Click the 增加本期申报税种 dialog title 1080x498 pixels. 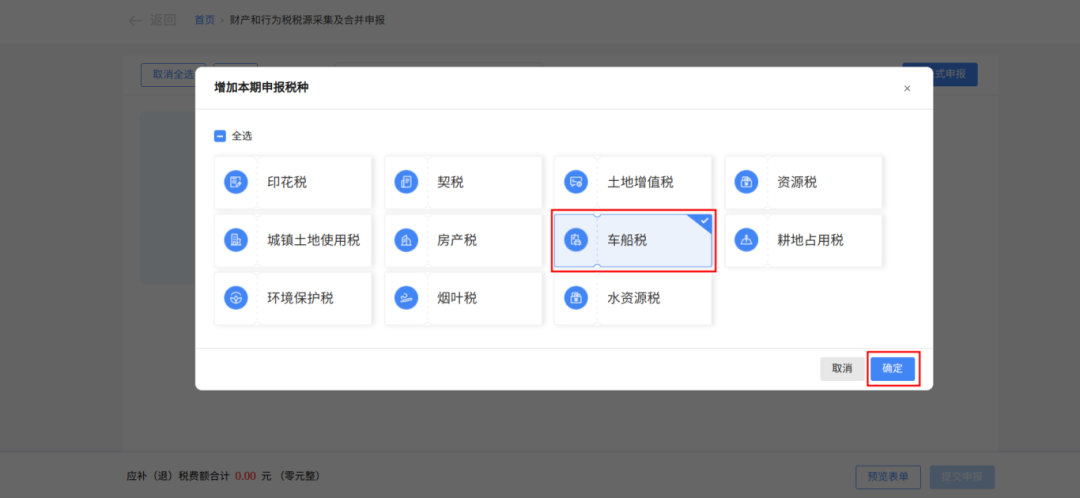coord(261,88)
